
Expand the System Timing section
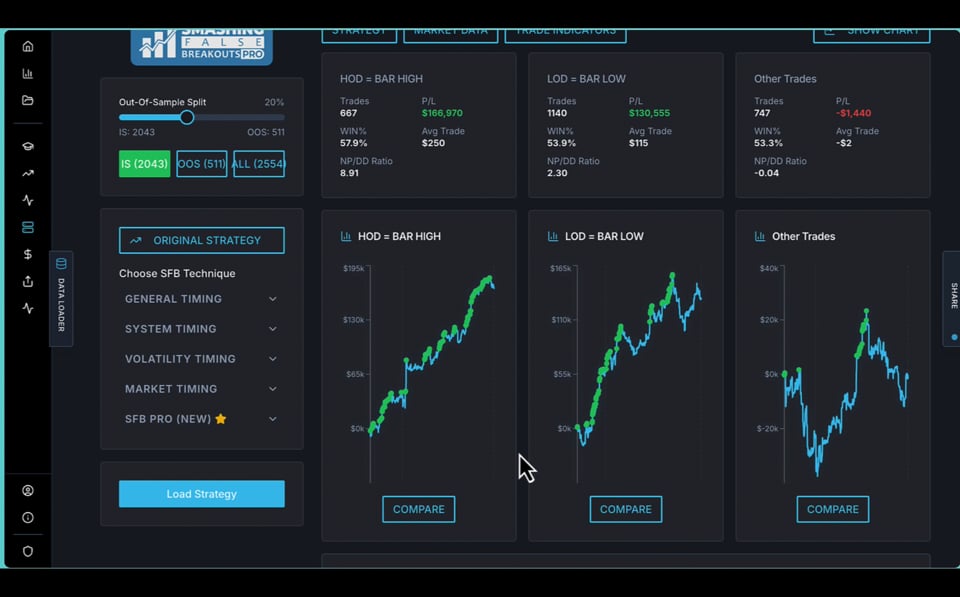click(x=201, y=329)
